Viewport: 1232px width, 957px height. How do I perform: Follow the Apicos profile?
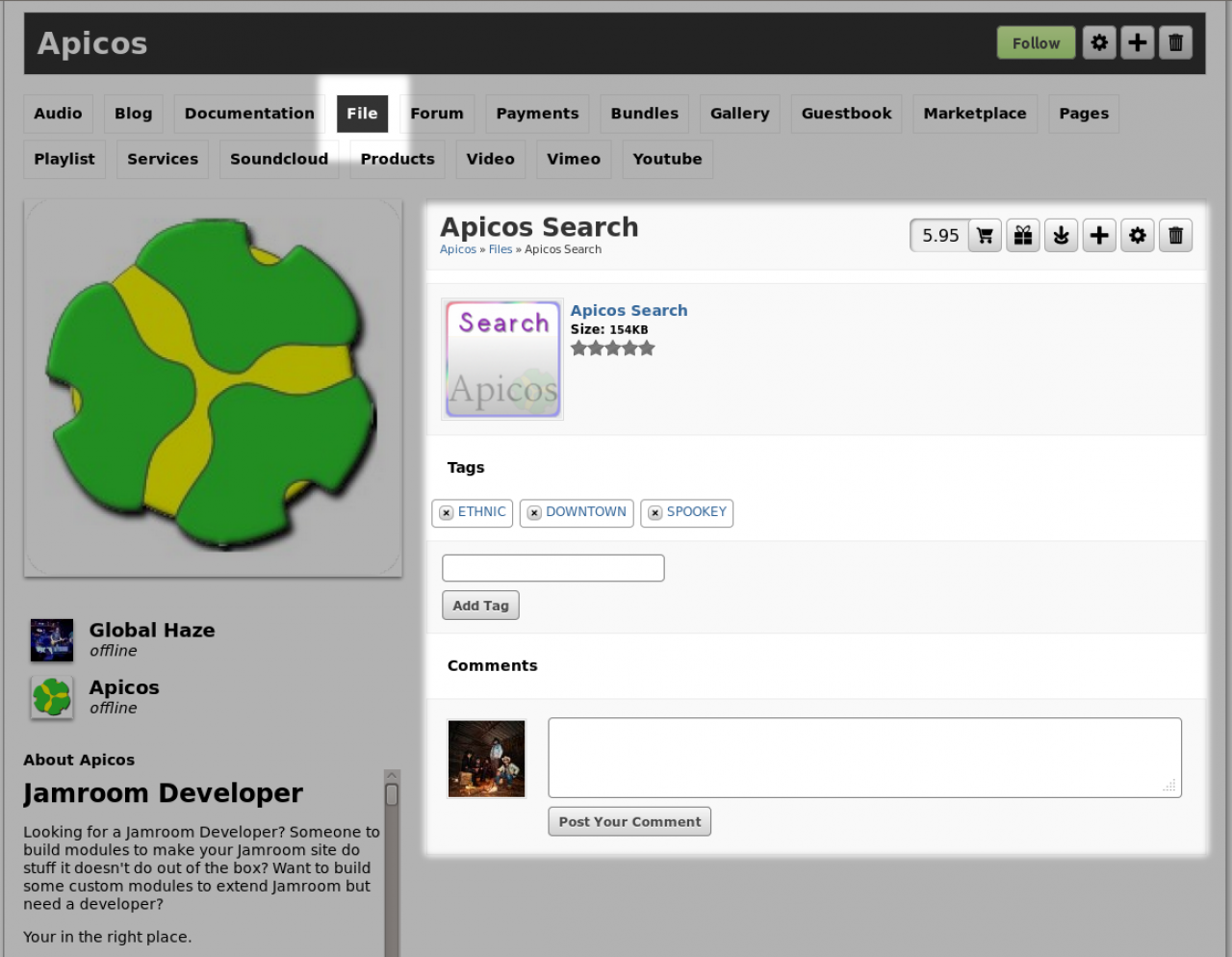click(1036, 43)
